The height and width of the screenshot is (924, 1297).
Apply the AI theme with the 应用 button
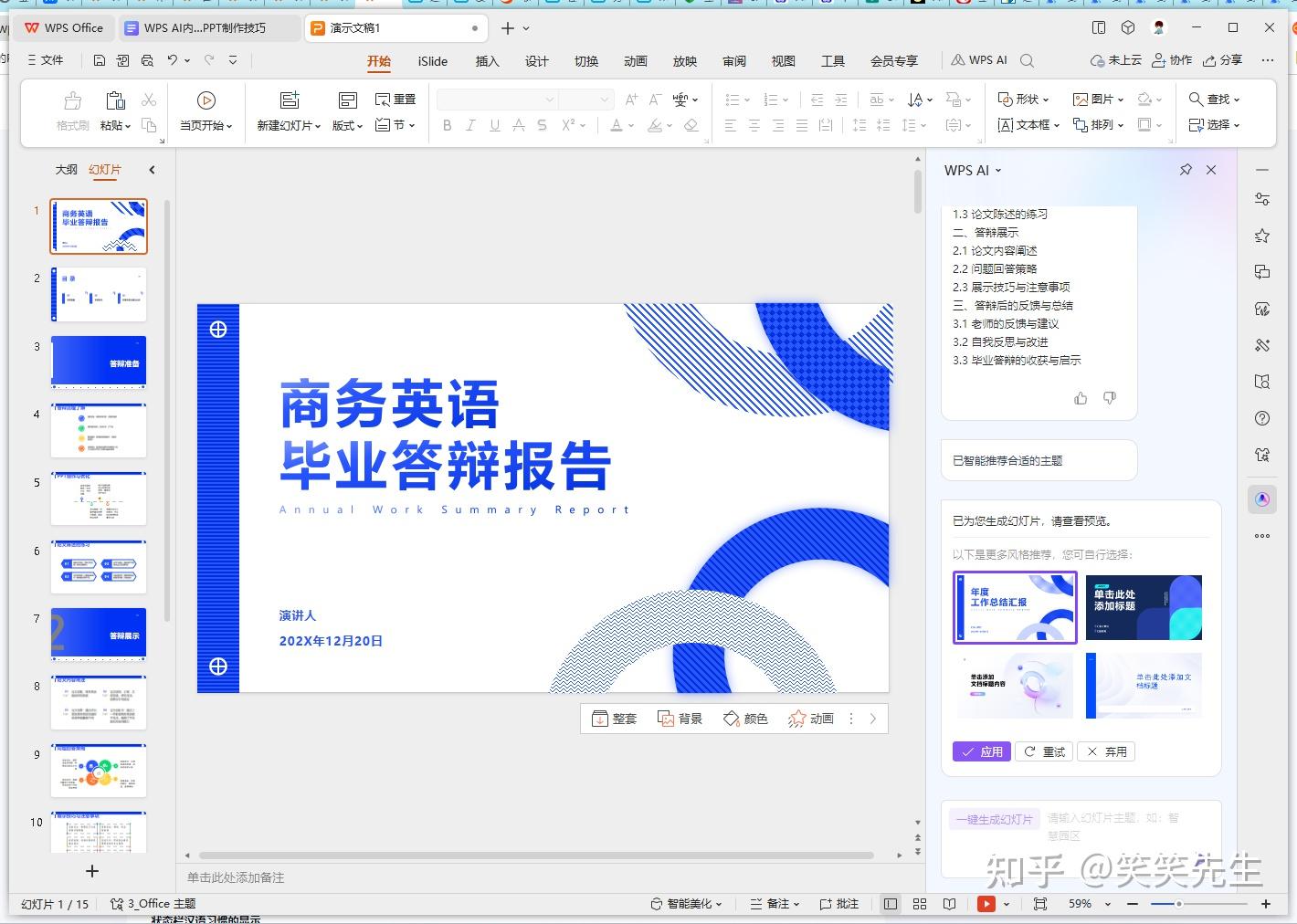981,751
